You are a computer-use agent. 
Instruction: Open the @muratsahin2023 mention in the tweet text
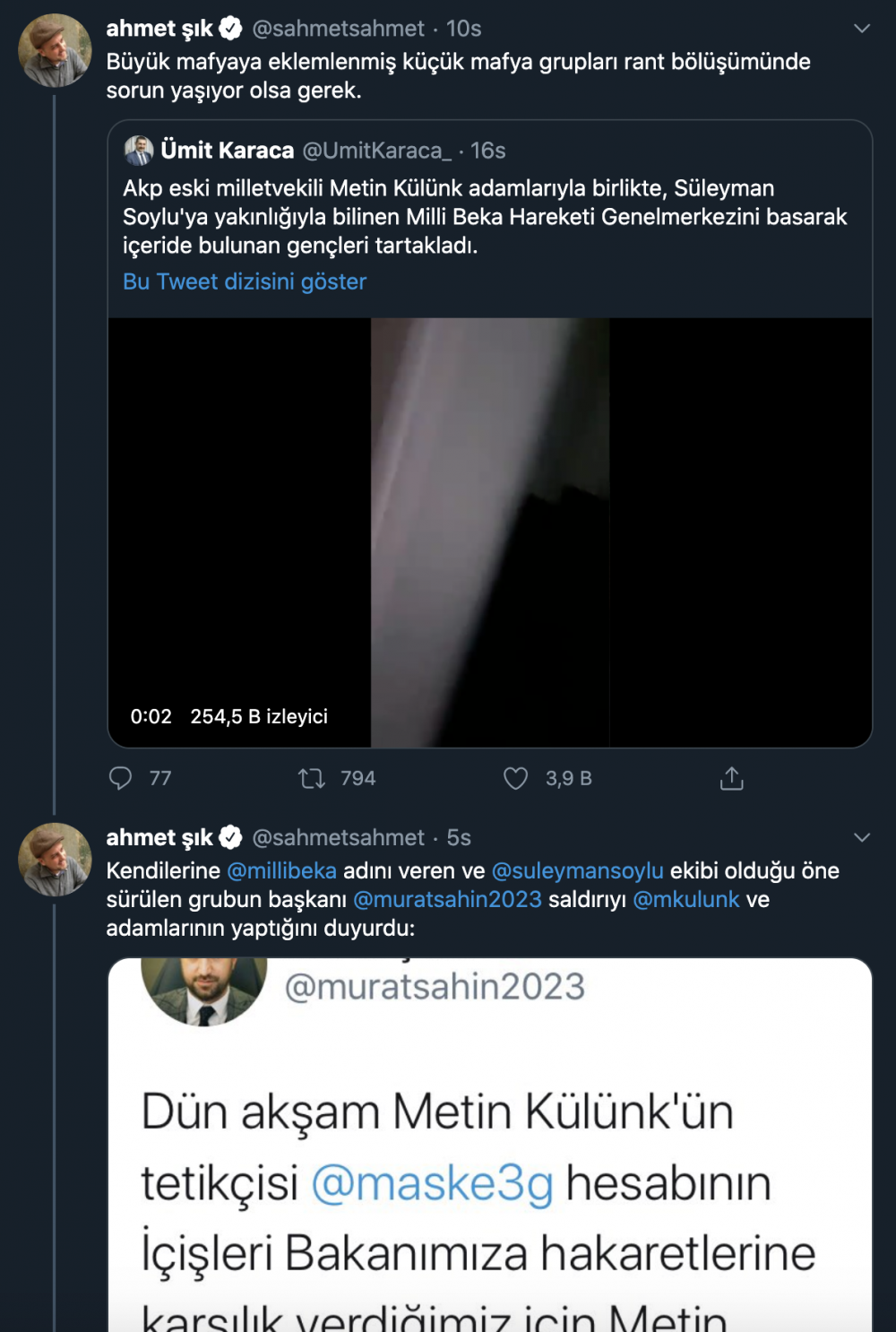tap(448, 899)
